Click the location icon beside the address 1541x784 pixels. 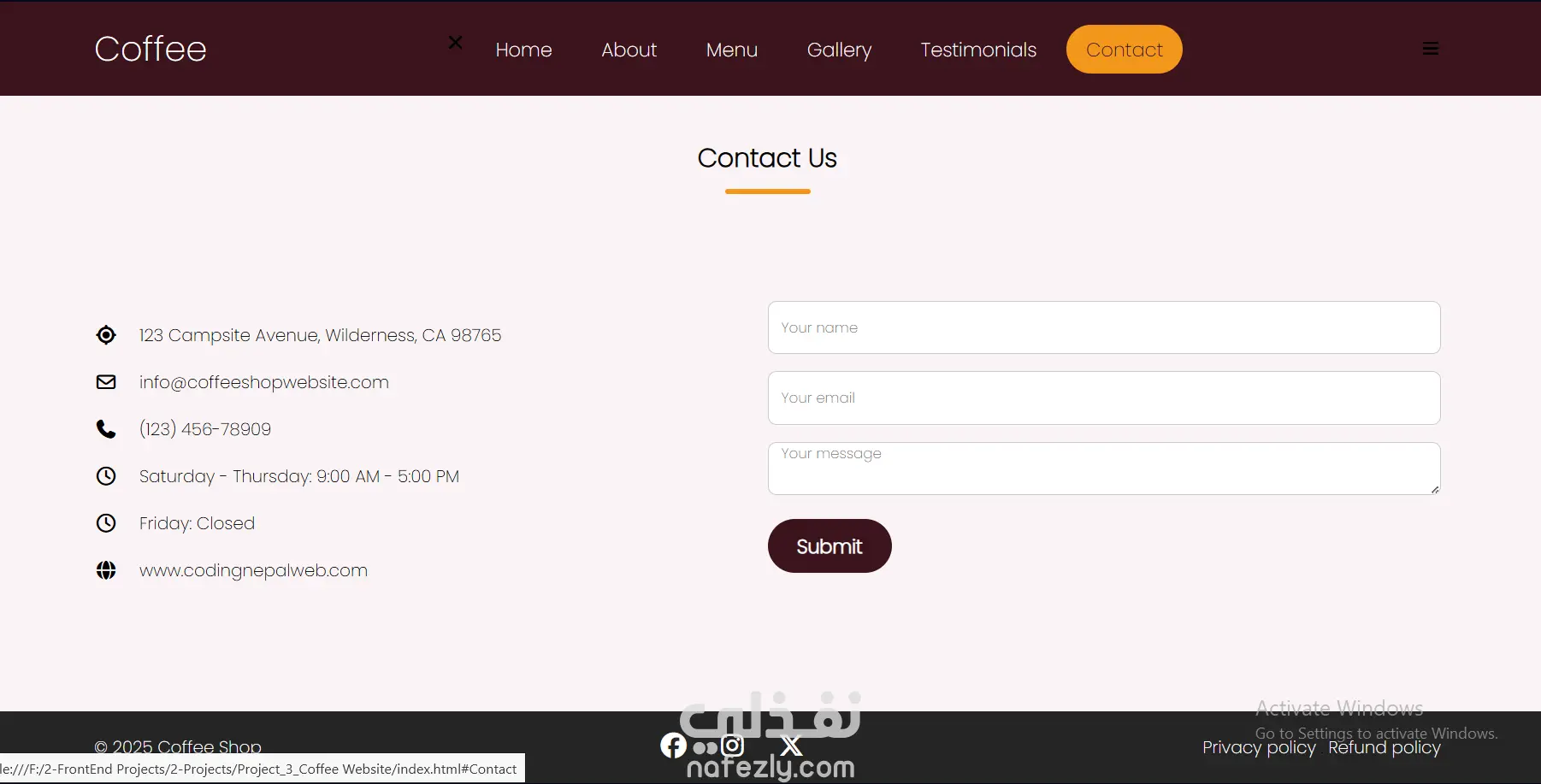(x=106, y=335)
